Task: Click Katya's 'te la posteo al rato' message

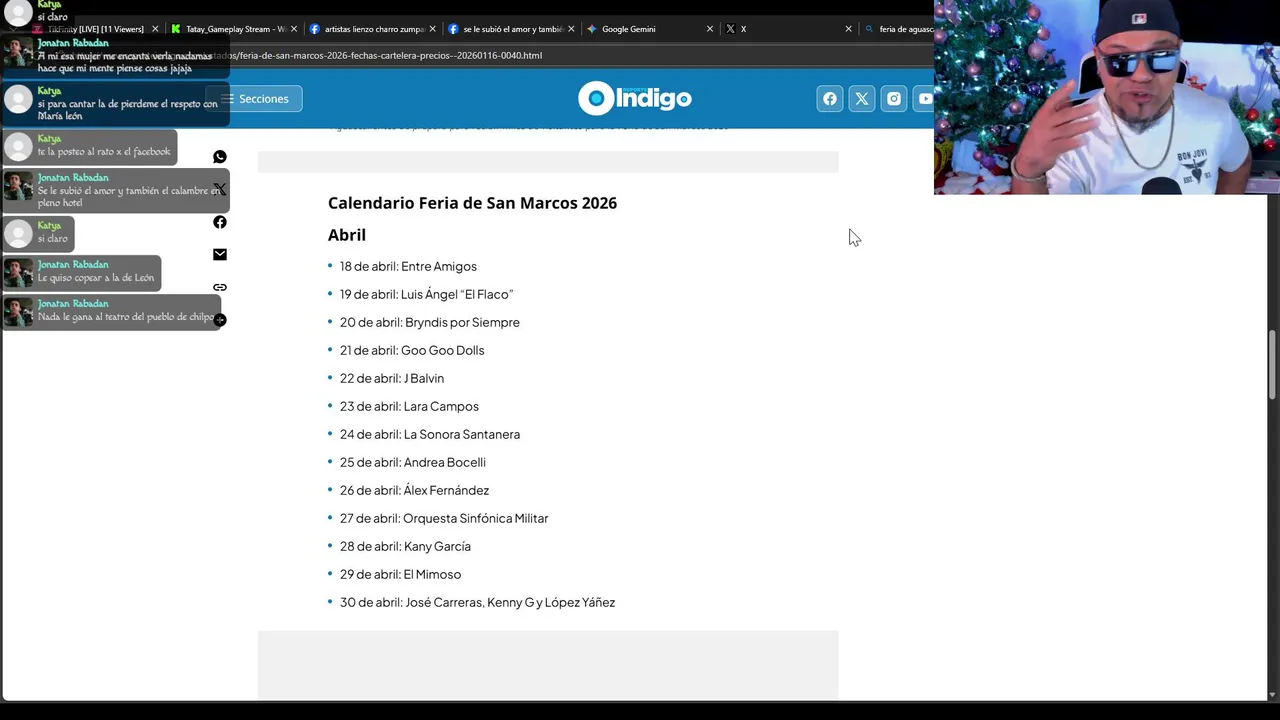Action: coord(90,147)
